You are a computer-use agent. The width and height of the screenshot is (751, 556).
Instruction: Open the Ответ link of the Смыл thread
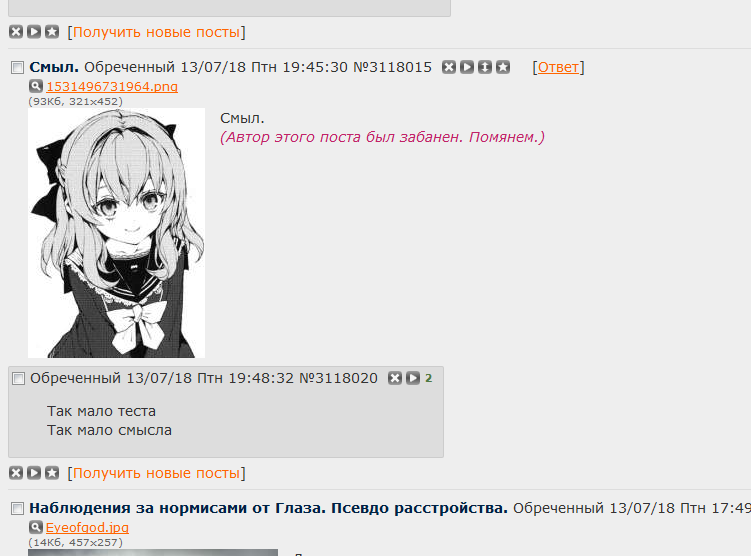pos(558,67)
